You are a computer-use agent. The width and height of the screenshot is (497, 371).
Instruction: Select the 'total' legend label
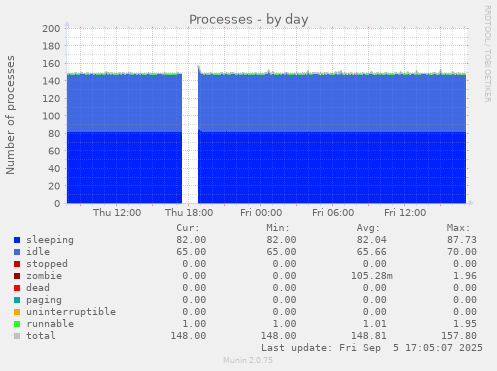click(41, 336)
